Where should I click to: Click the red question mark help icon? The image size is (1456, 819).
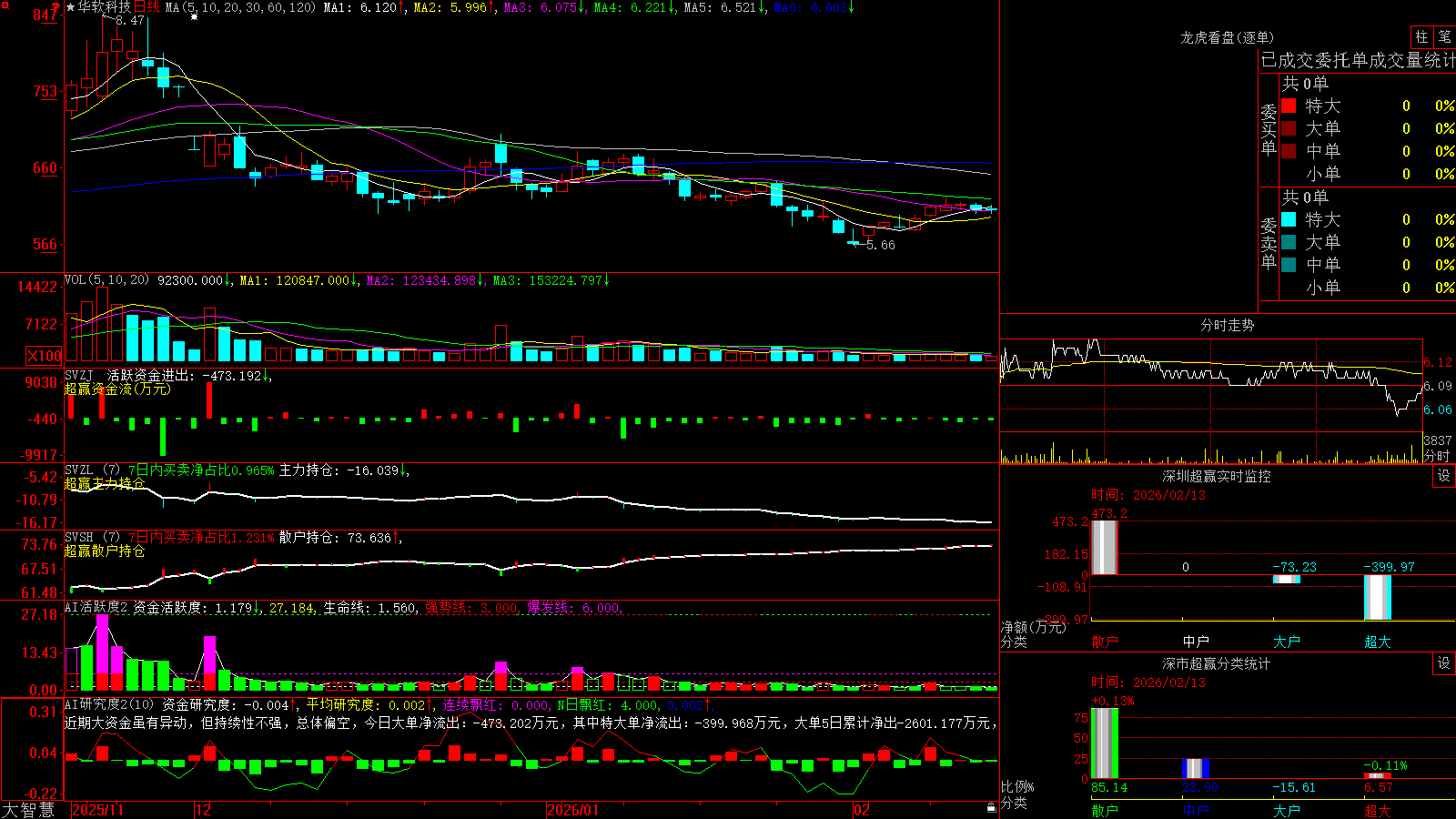pos(56,7)
